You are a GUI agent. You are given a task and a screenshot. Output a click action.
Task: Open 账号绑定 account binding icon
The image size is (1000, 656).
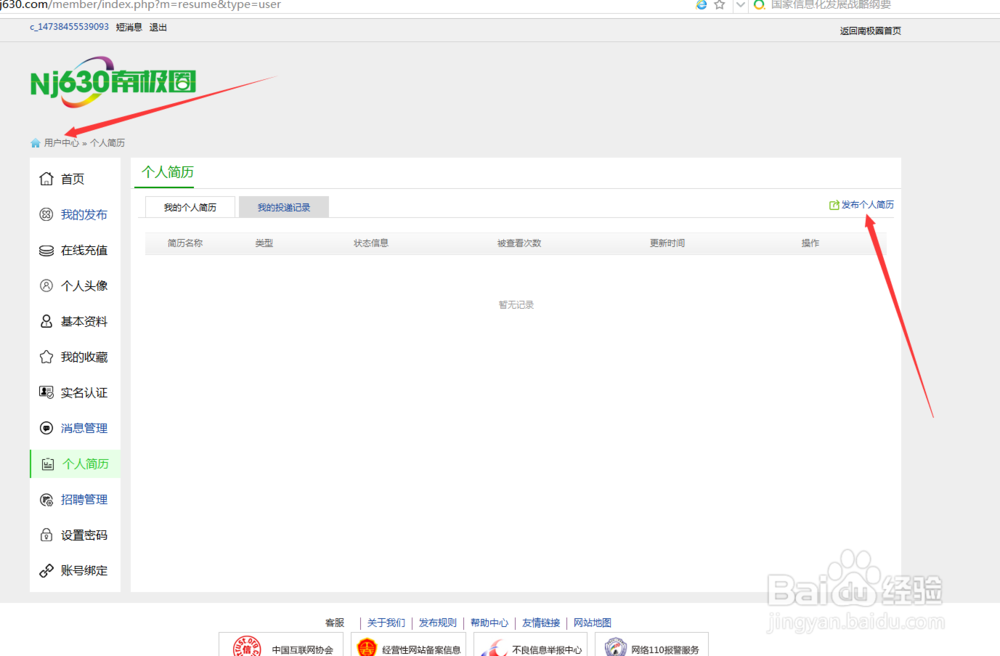tap(47, 570)
